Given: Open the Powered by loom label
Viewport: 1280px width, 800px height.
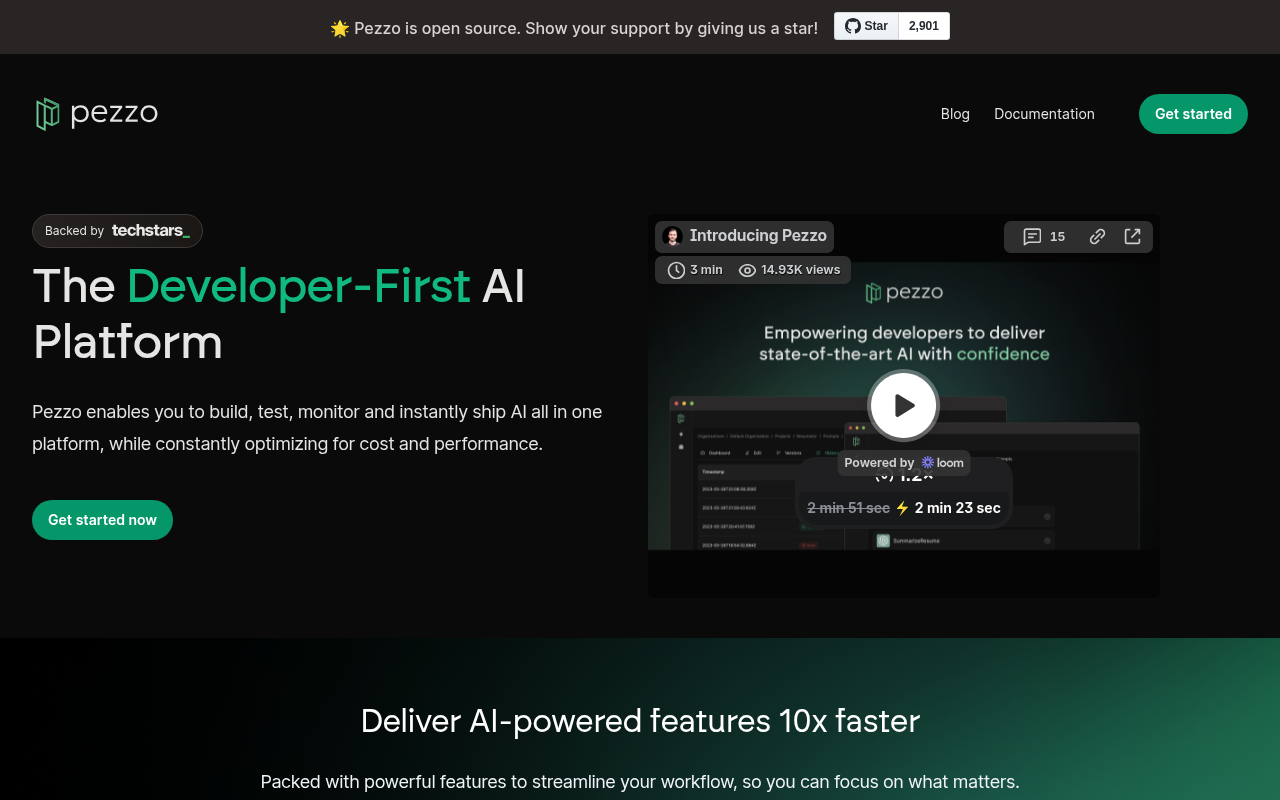Looking at the screenshot, I should 903,462.
